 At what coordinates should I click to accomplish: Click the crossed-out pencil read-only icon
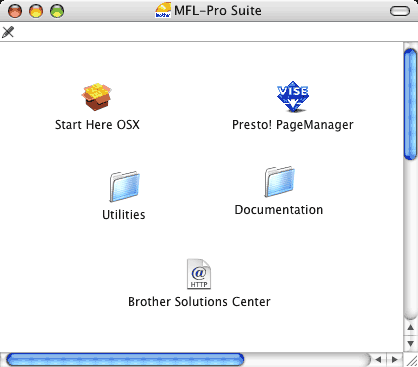pyautogui.click(x=8, y=32)
